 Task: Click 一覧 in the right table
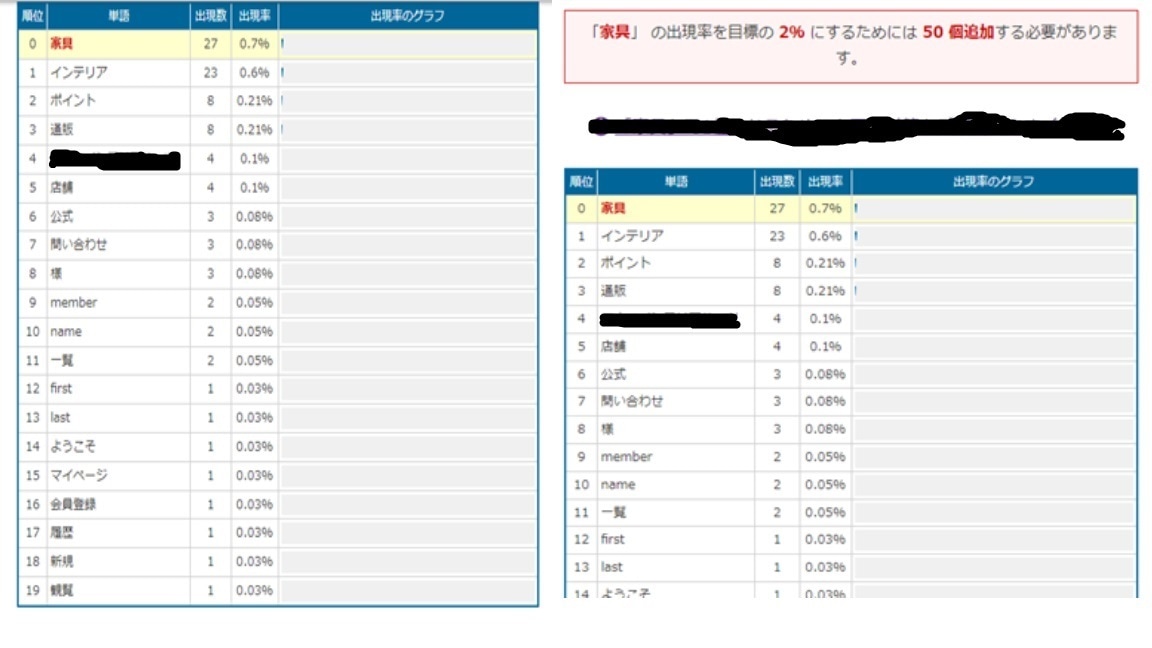click(x=613, y=512)
